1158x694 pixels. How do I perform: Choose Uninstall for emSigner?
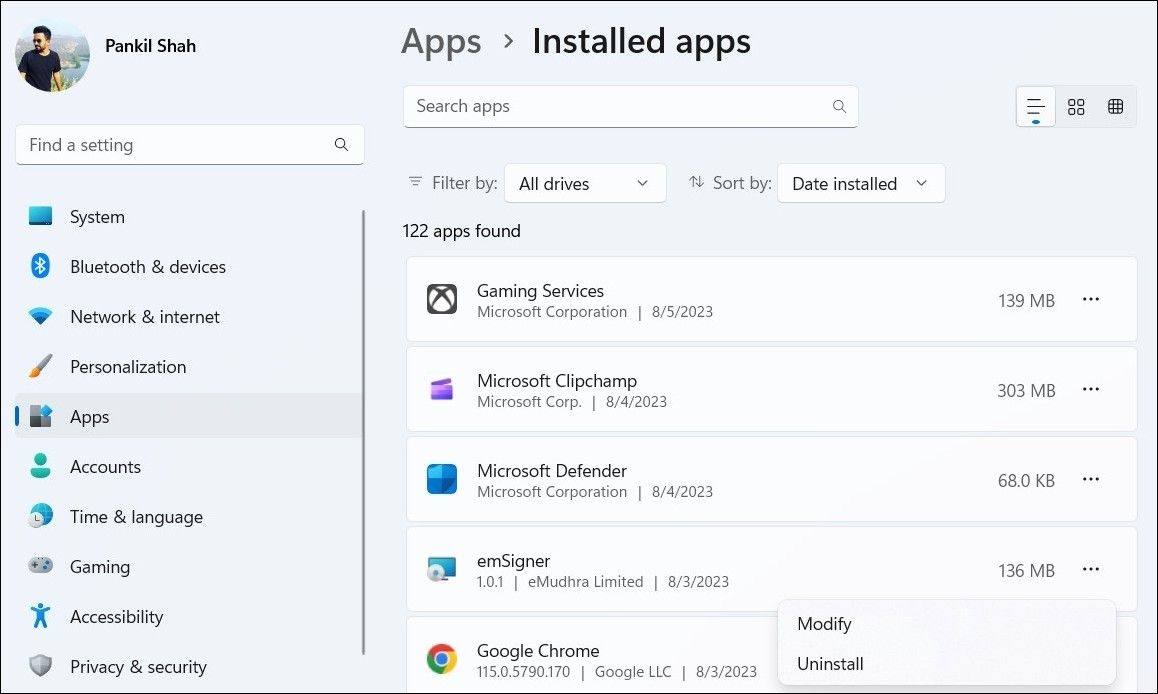pyautogui.click(x=830, y=663)
